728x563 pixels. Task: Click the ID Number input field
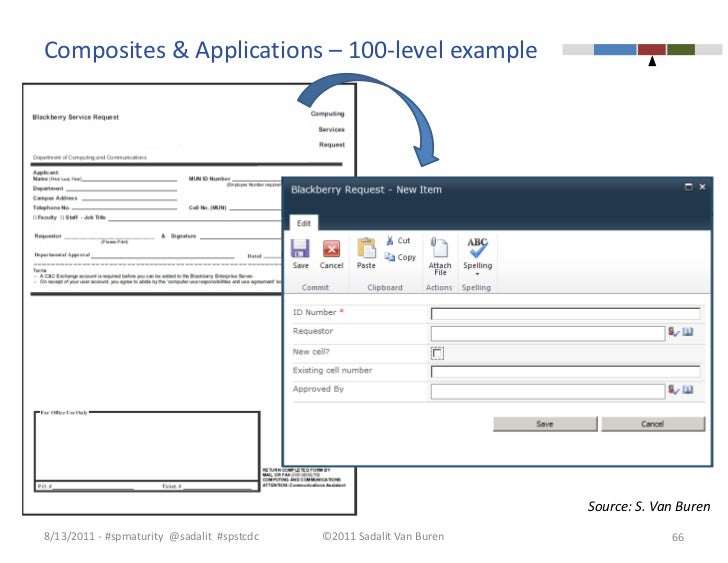coord(566,314)
